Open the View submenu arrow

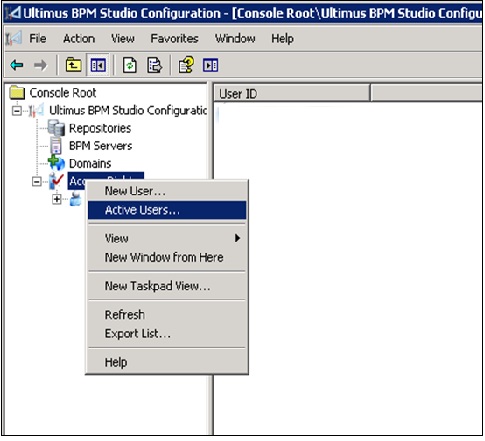coord(237,238)
